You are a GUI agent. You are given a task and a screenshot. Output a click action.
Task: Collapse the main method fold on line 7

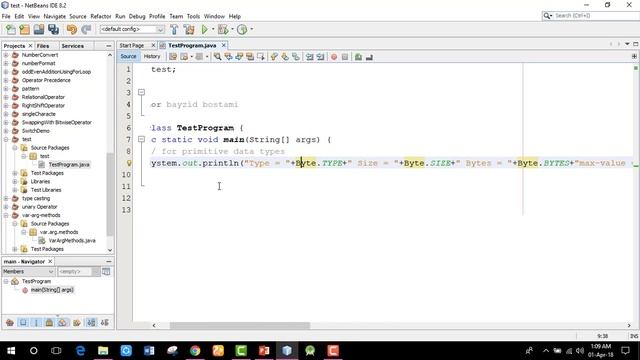pos(141,139)
